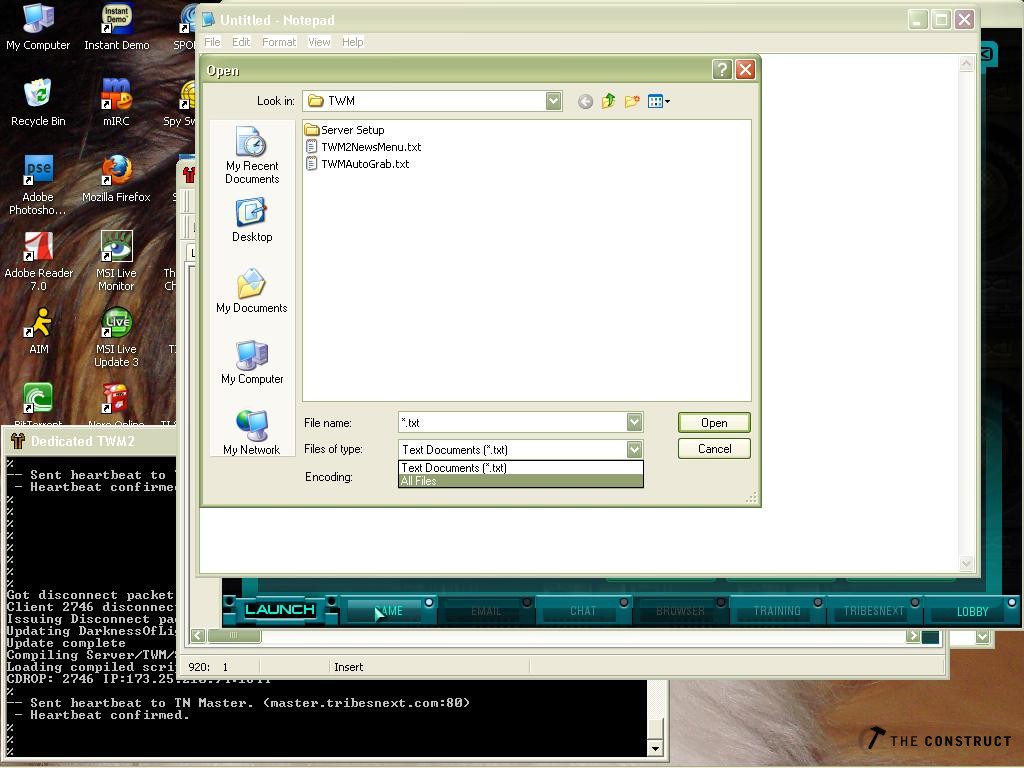Screen dimensions: 1024x768
Task: Launch Adobe Reader 7.0 desktop icon
Action: tap(38, 261)
